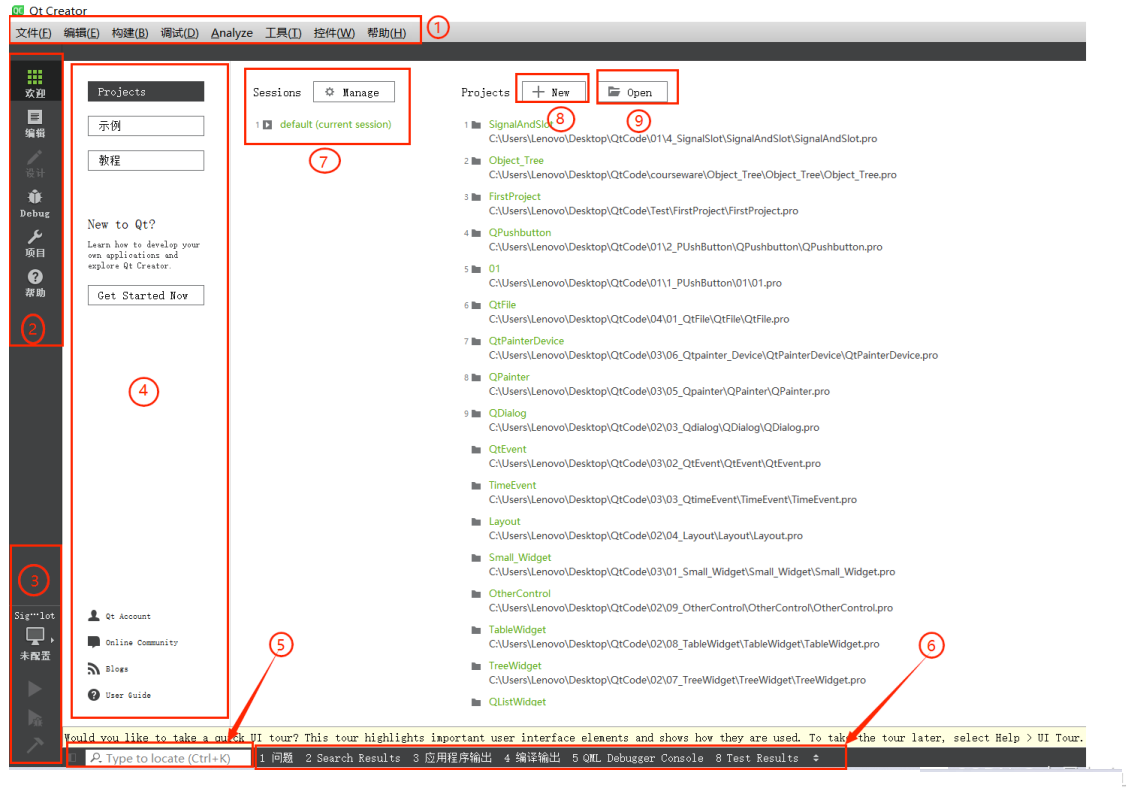
Task: Build project with the hammer icon
Action: (35, 745)
